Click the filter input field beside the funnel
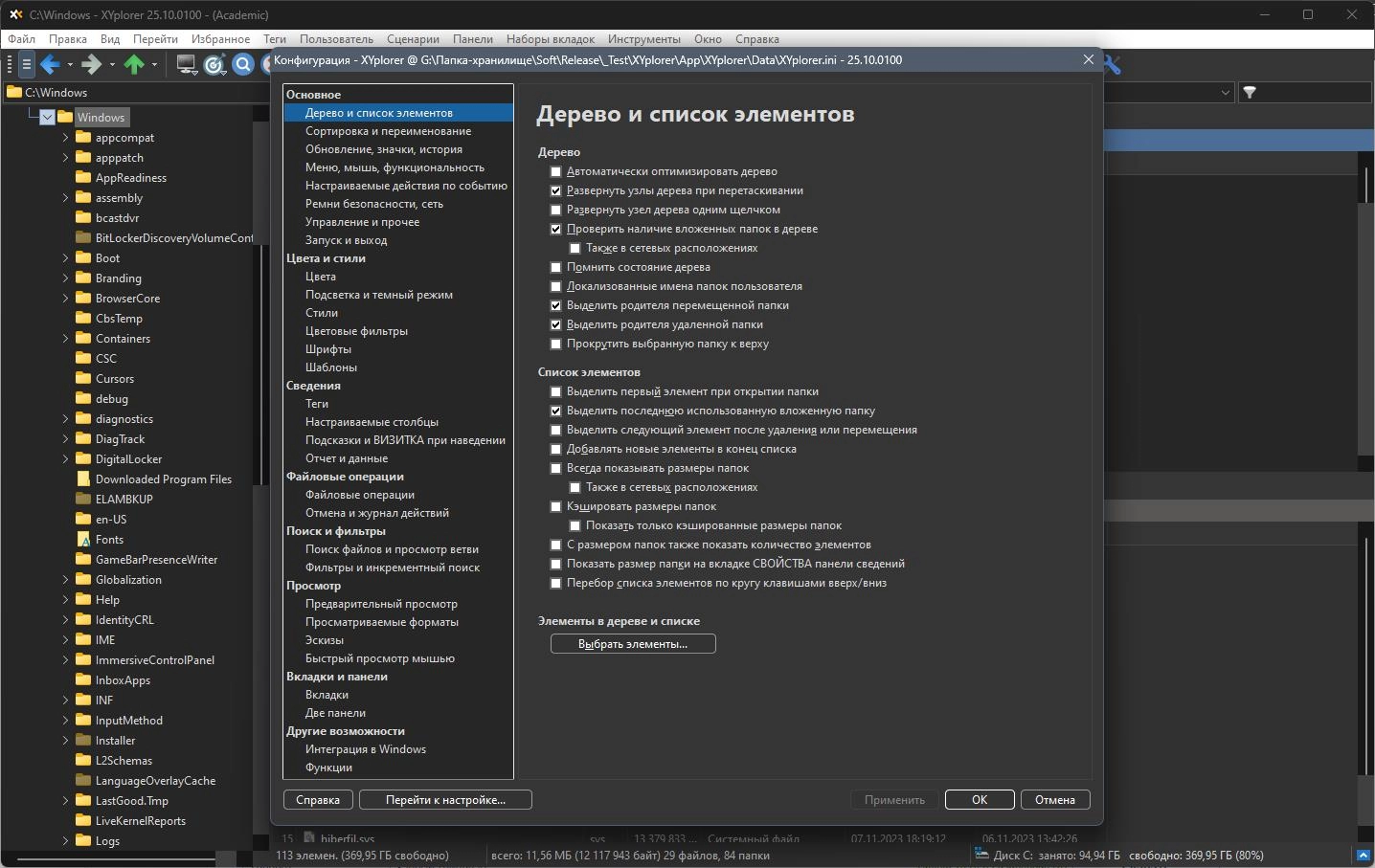This screenshot has width=1375, height=868. click(1315, 93)
